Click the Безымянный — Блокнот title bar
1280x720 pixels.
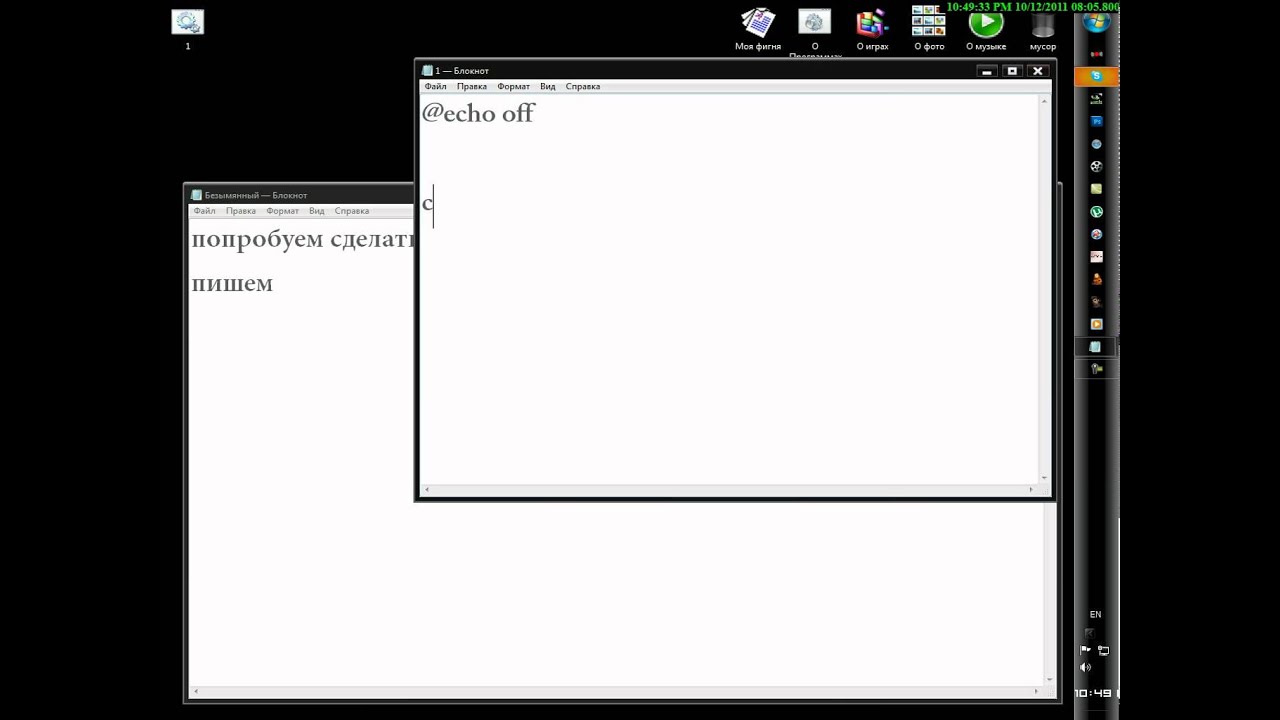point(300,195)
